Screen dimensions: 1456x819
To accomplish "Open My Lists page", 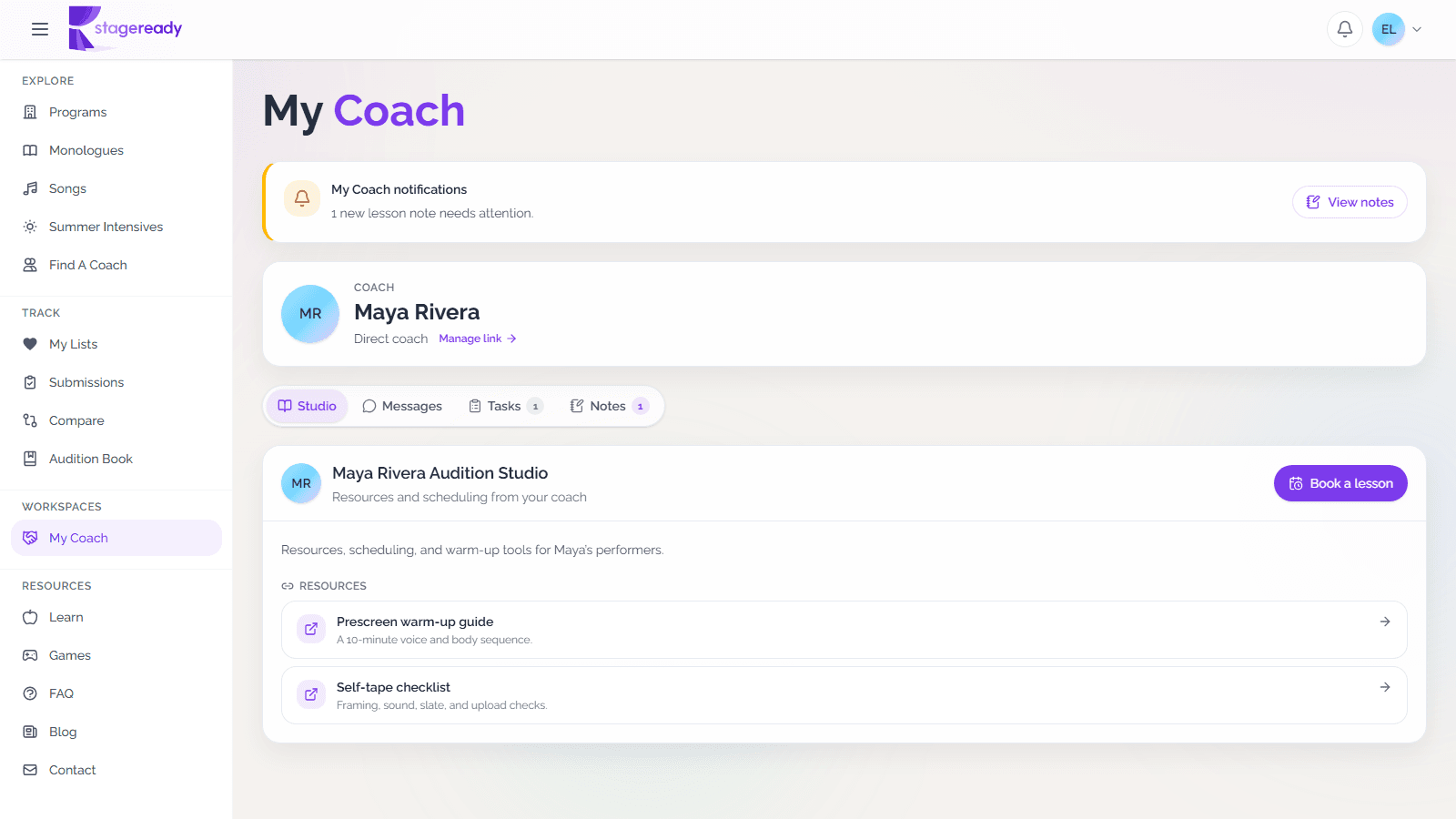I will [x=116, y=344].
